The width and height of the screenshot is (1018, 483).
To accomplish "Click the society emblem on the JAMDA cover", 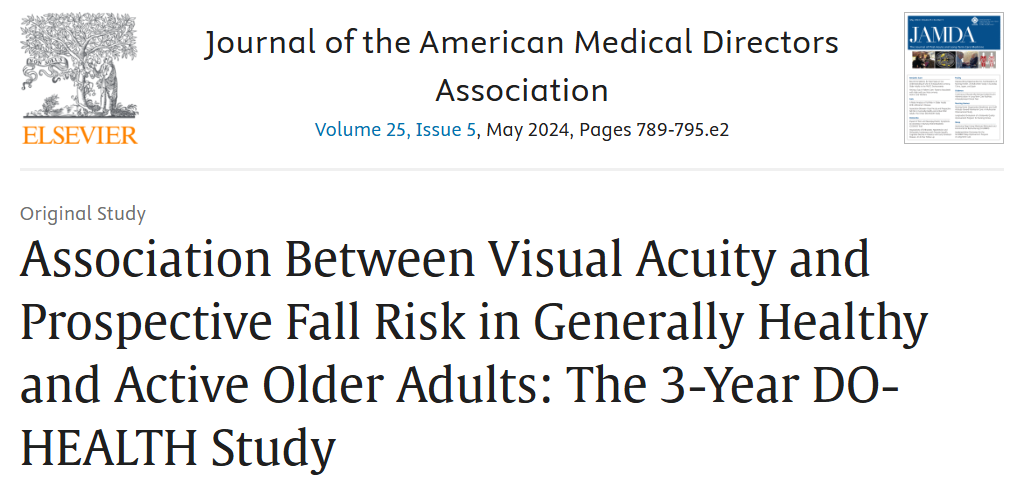I will pyautogui.click(x=975, y=21).
